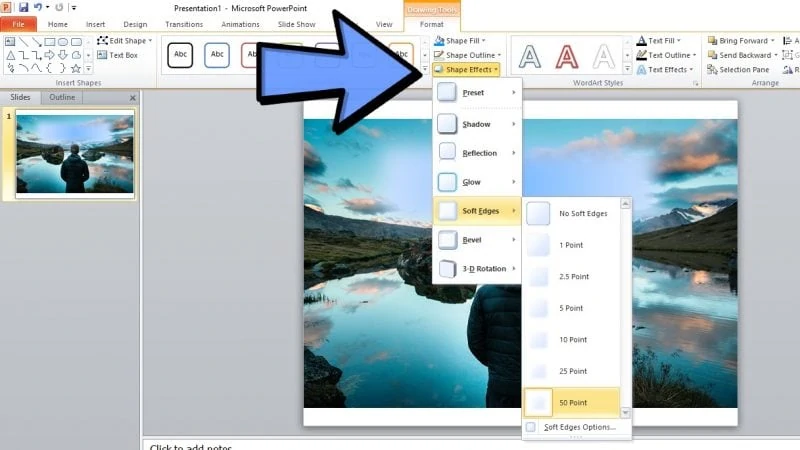
Task: Select the left brace shape
Action: pyautogui.click(x=50, y=68)
